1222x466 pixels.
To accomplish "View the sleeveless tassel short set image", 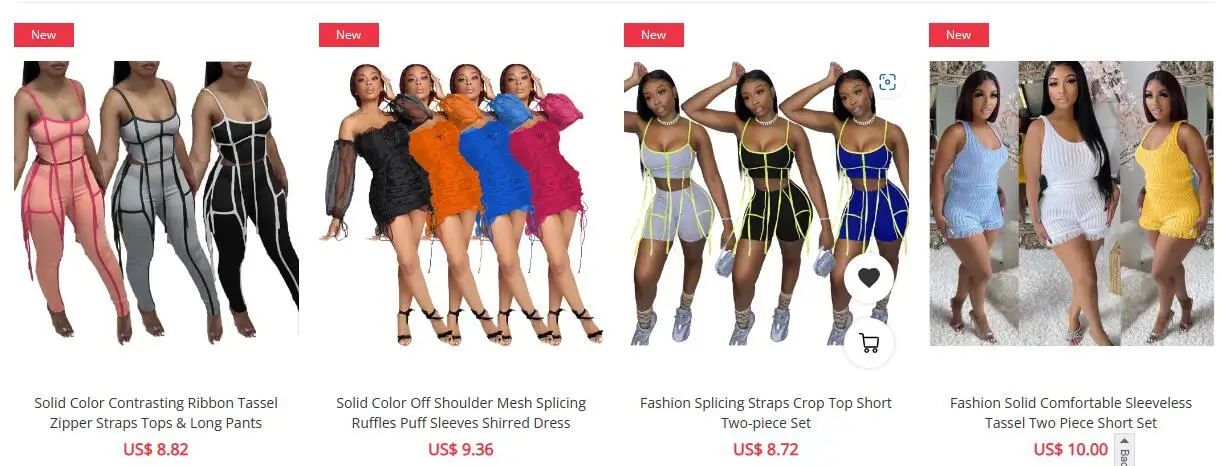I will 1071,204.
